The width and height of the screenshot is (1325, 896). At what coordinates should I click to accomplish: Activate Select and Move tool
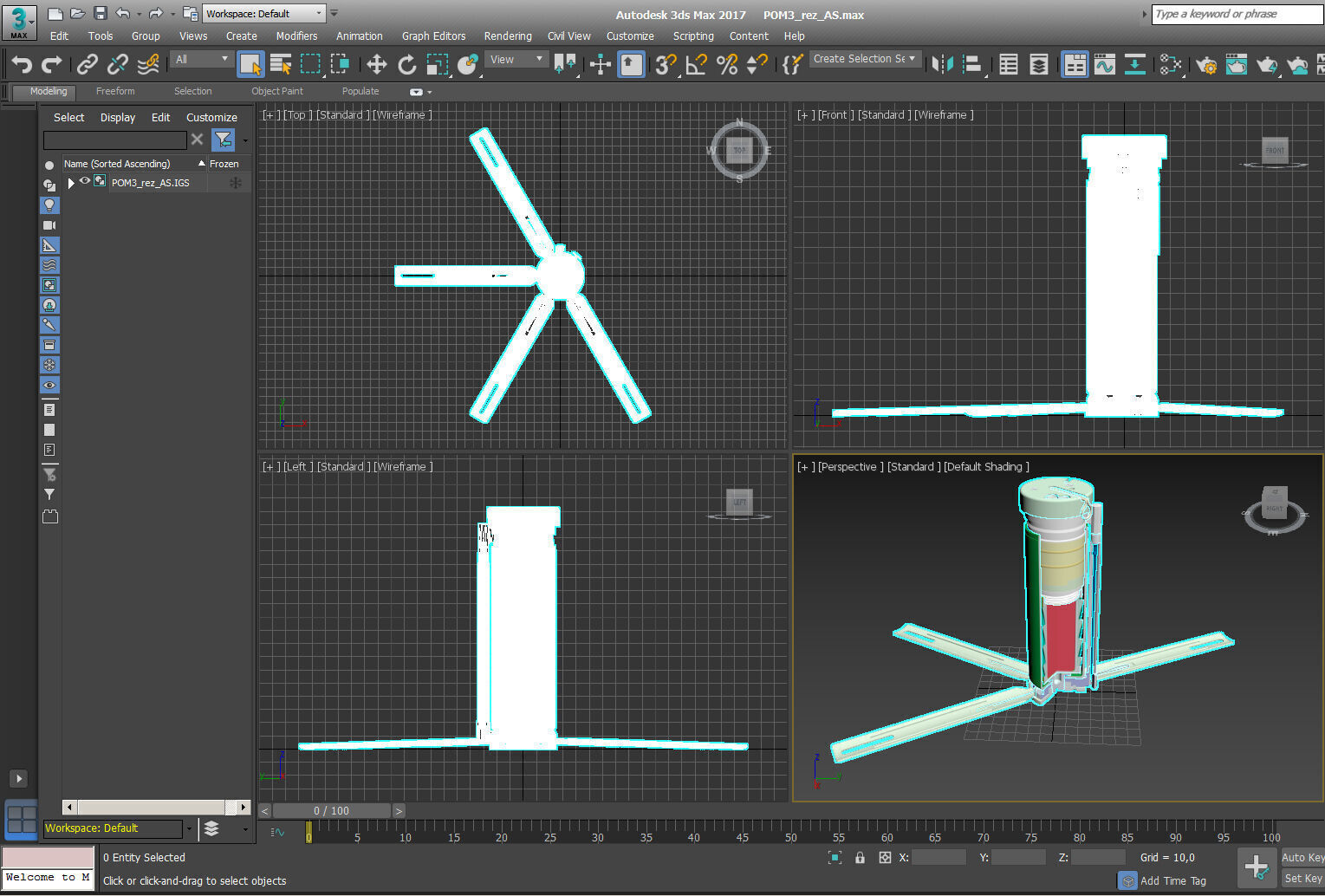376,64
